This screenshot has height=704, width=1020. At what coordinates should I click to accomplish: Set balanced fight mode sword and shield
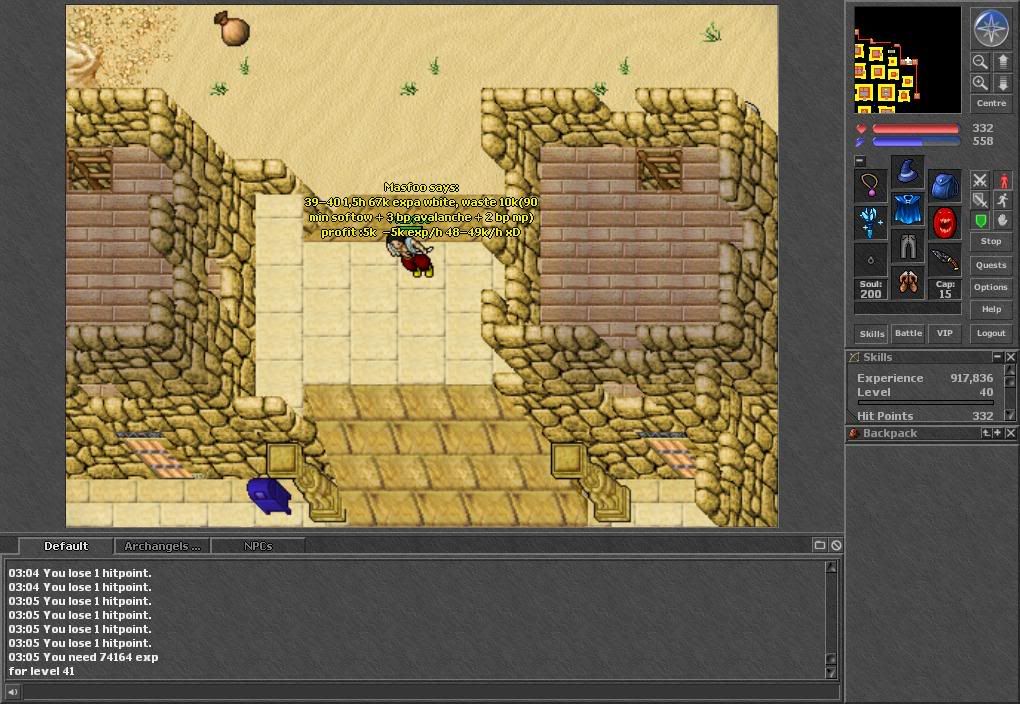[980, 200]
